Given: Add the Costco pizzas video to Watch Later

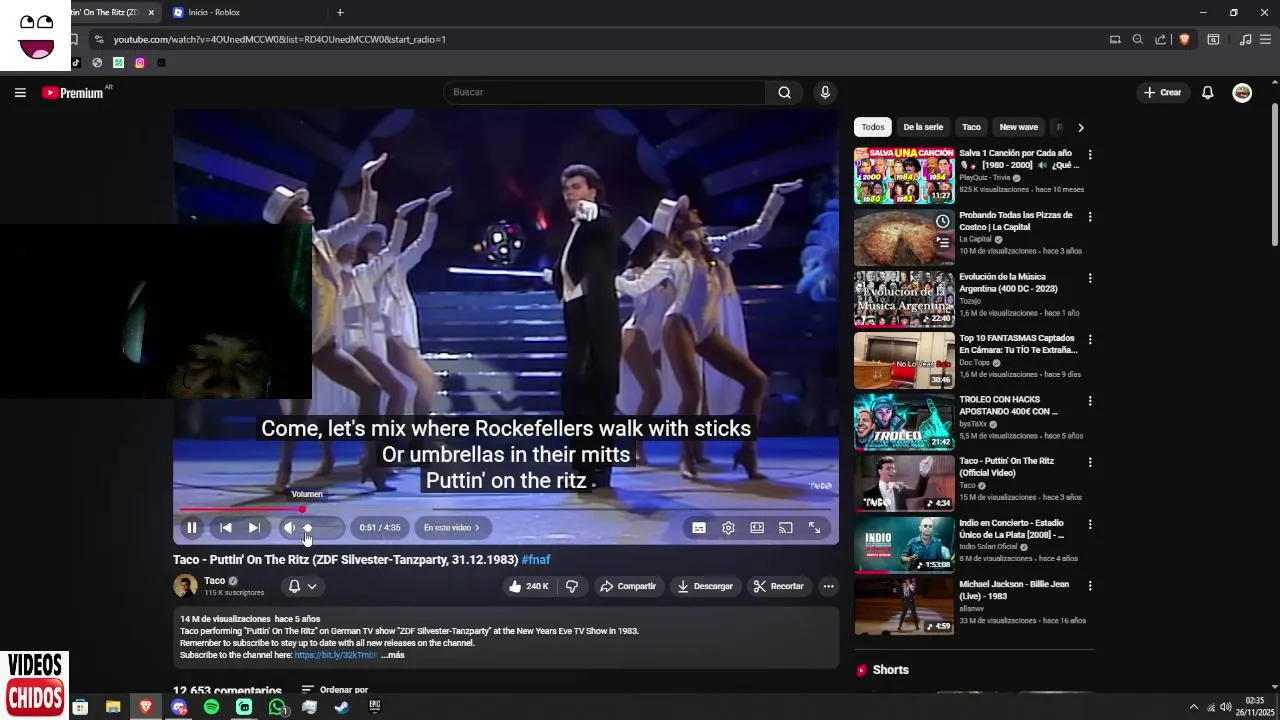Looking at the screenshot, I should pos(942,221).
